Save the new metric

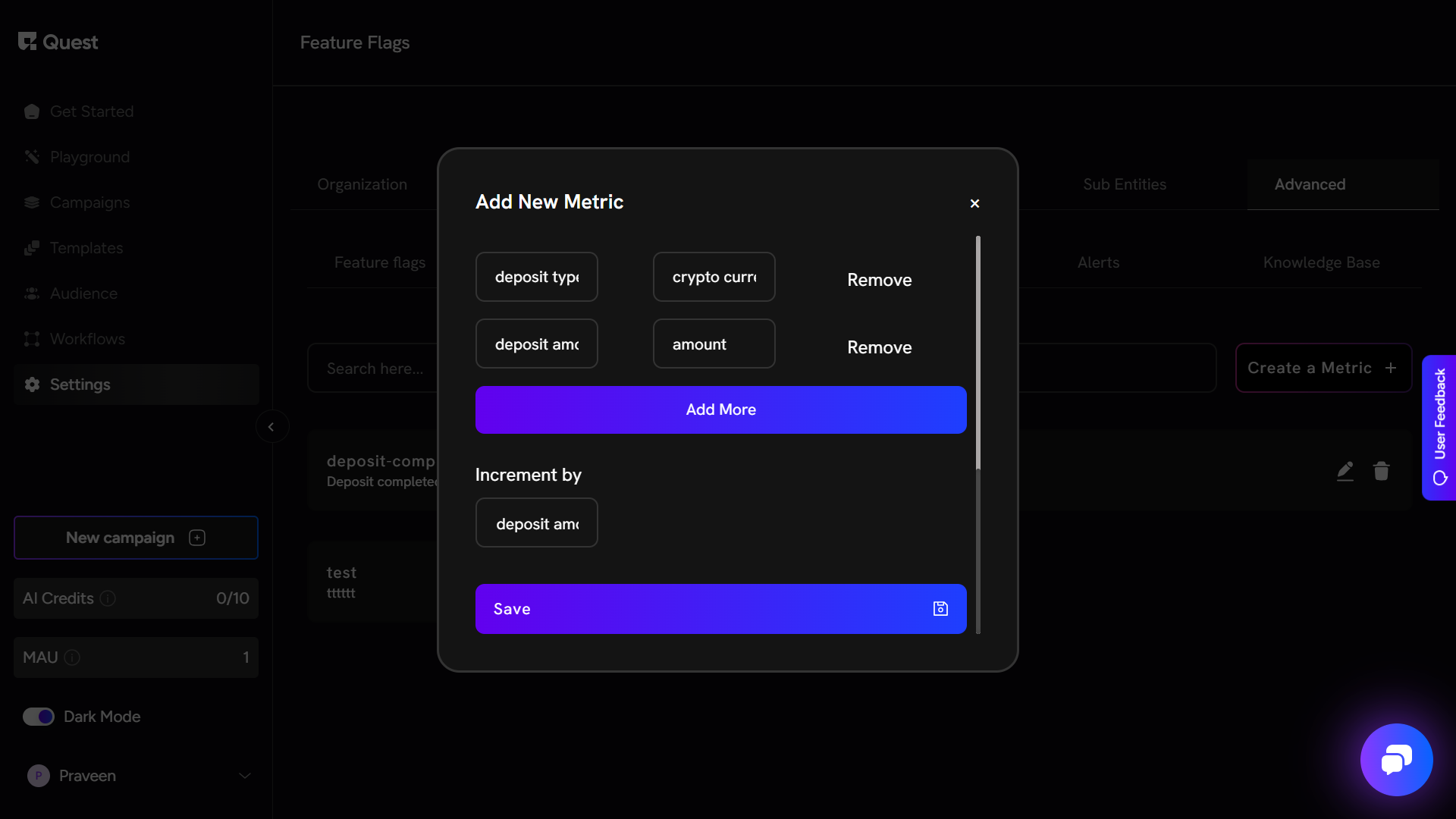[x=720, y=609]
